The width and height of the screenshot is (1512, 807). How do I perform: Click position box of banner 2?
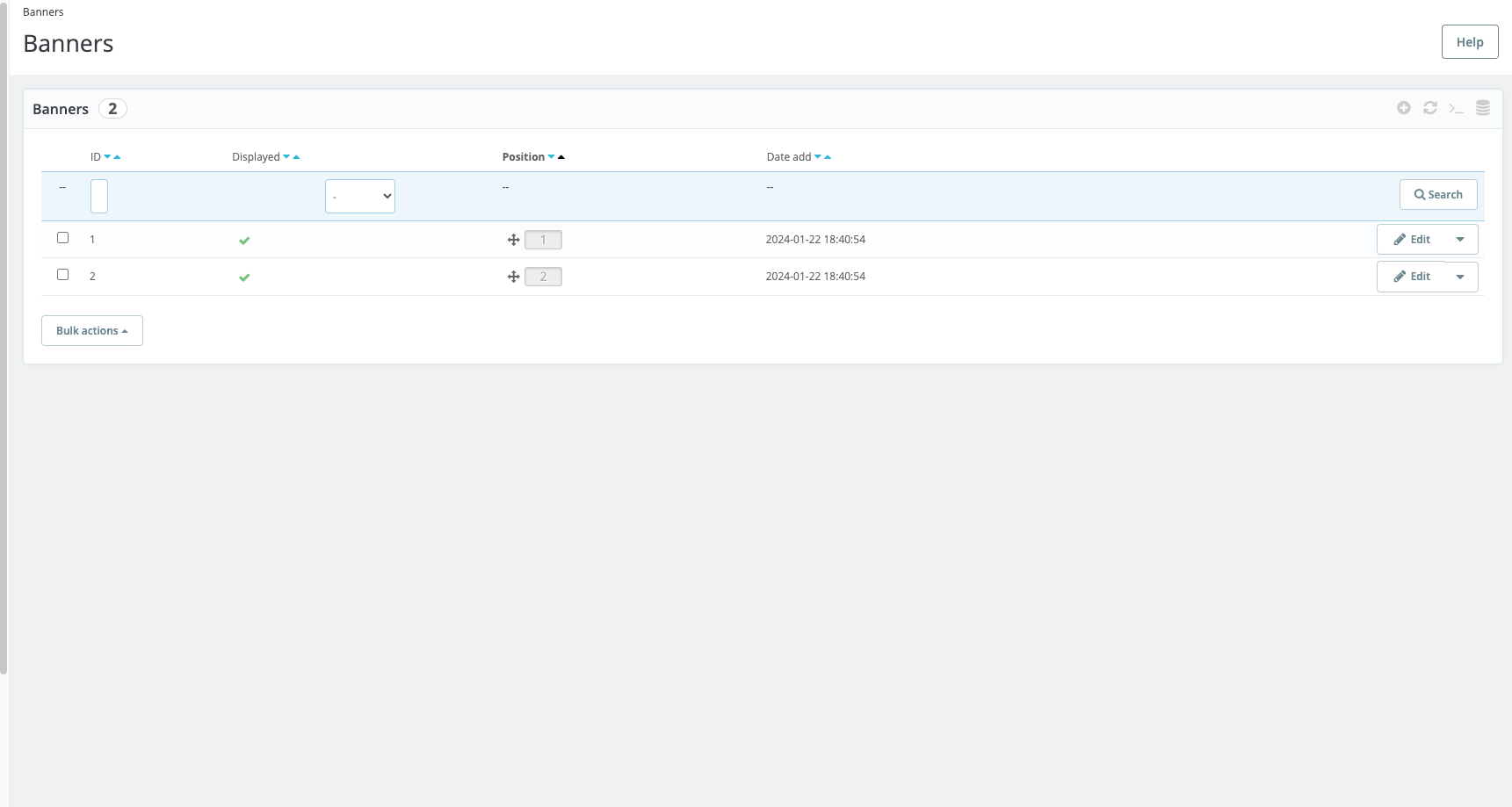(543, 277)
